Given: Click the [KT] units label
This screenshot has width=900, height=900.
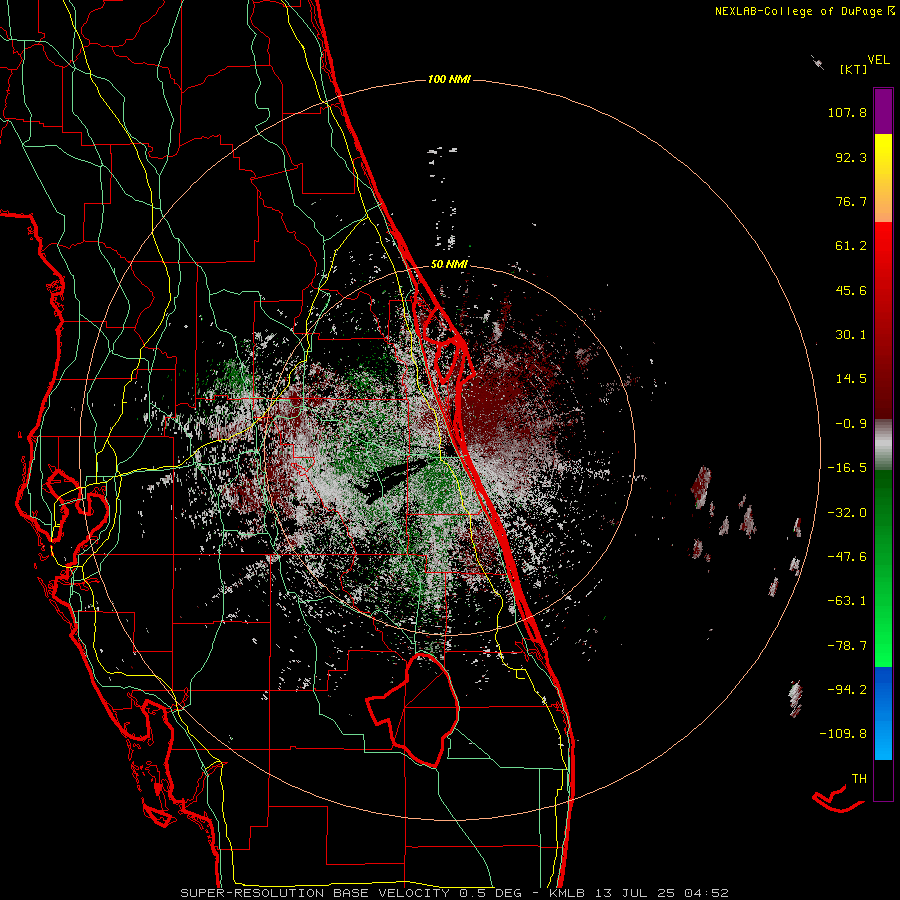Looking at the screenshot, I should point(854,69).
